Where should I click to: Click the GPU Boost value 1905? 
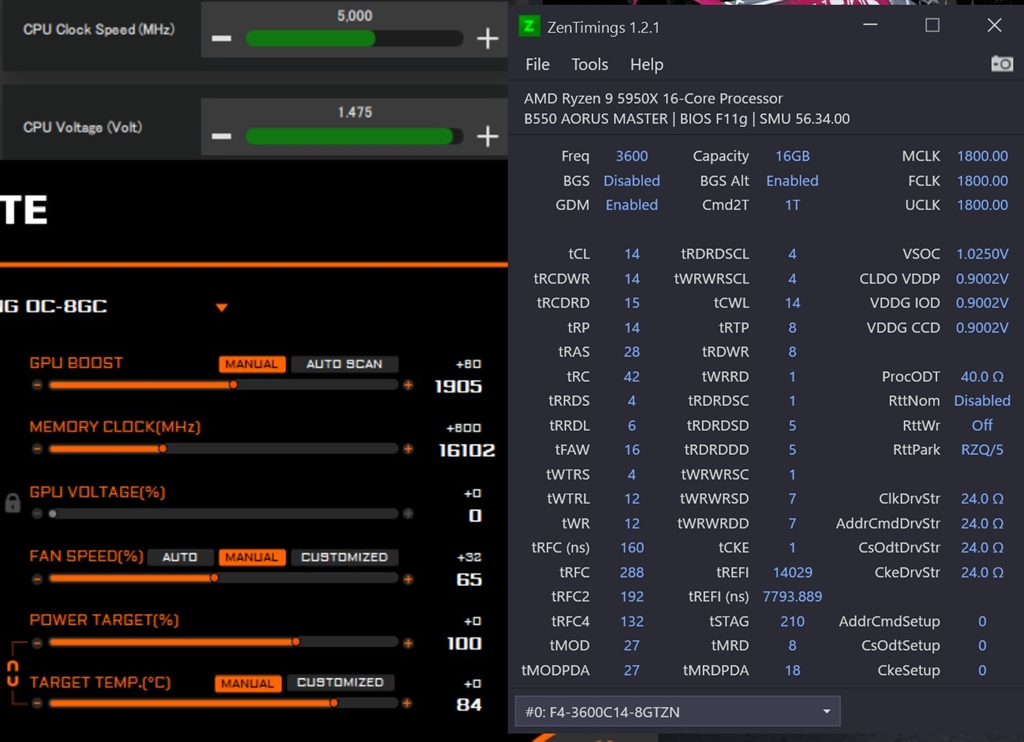[x=458, y=387]
